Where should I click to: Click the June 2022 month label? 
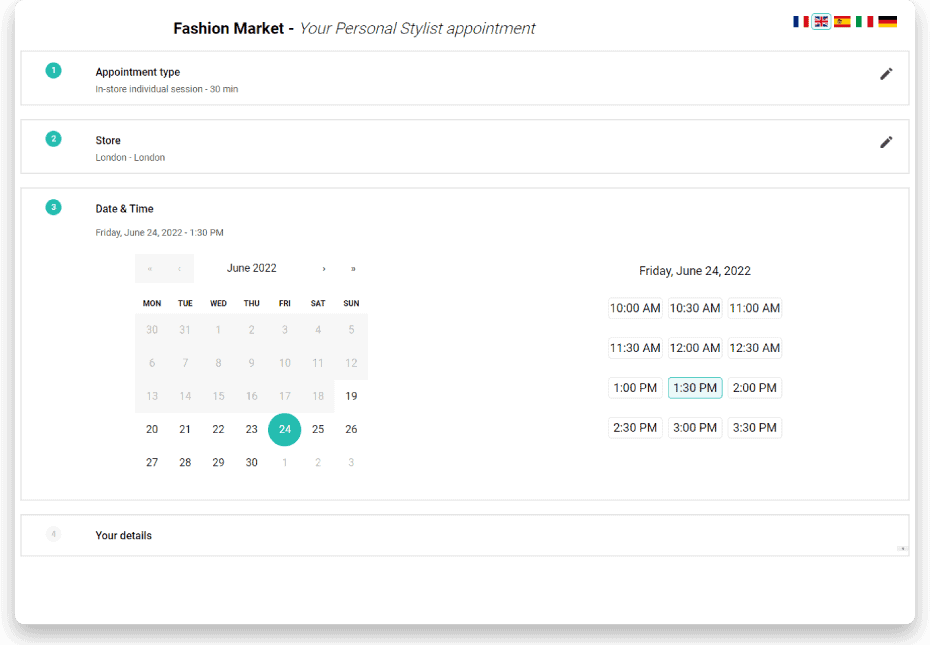(x=251, y=268)
